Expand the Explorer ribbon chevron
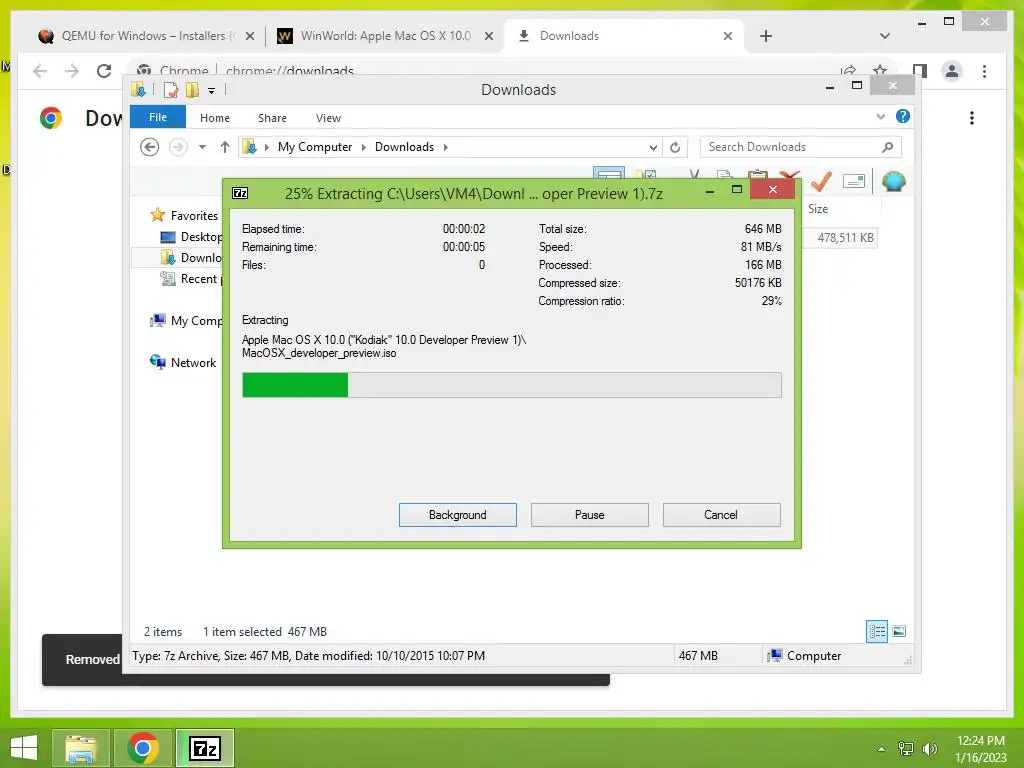The image size is (1024, 768). [880, 116]
